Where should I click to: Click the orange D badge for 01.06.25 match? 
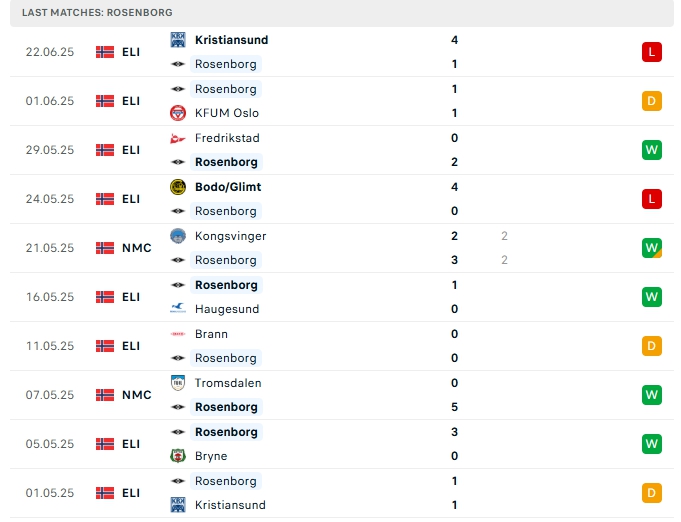pos(652,101)
